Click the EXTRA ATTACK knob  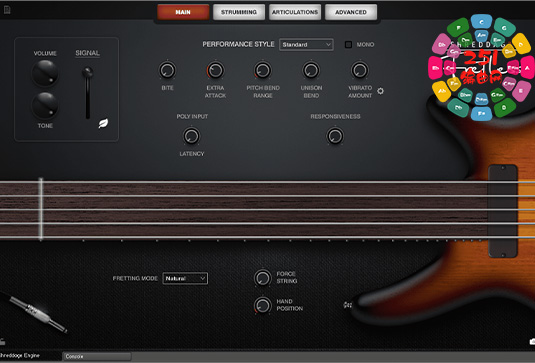click(x=215, y=70)
